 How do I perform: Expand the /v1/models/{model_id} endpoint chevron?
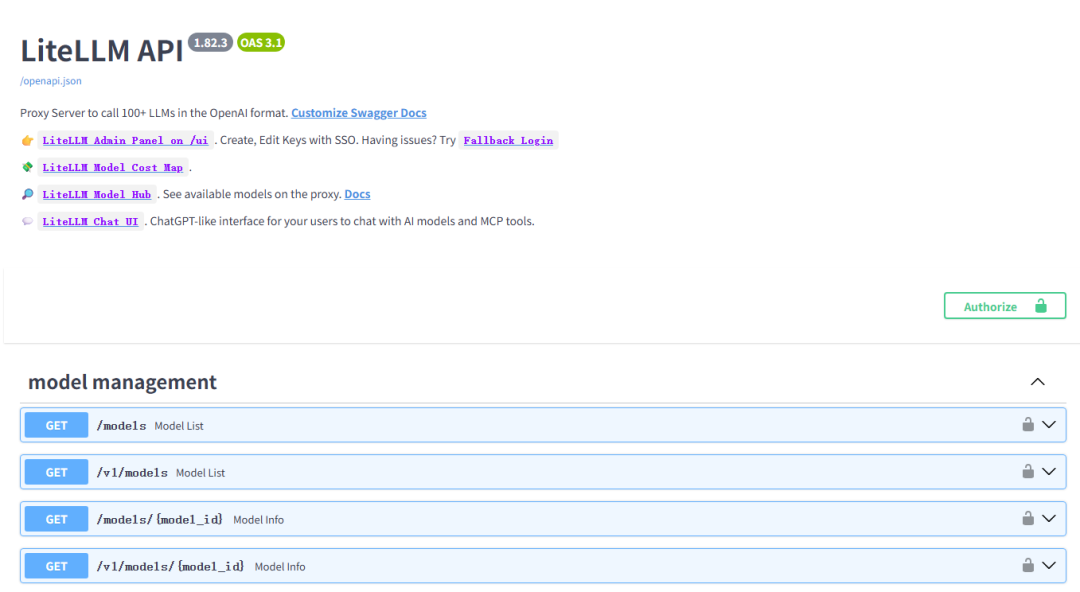pos(1049,566)
